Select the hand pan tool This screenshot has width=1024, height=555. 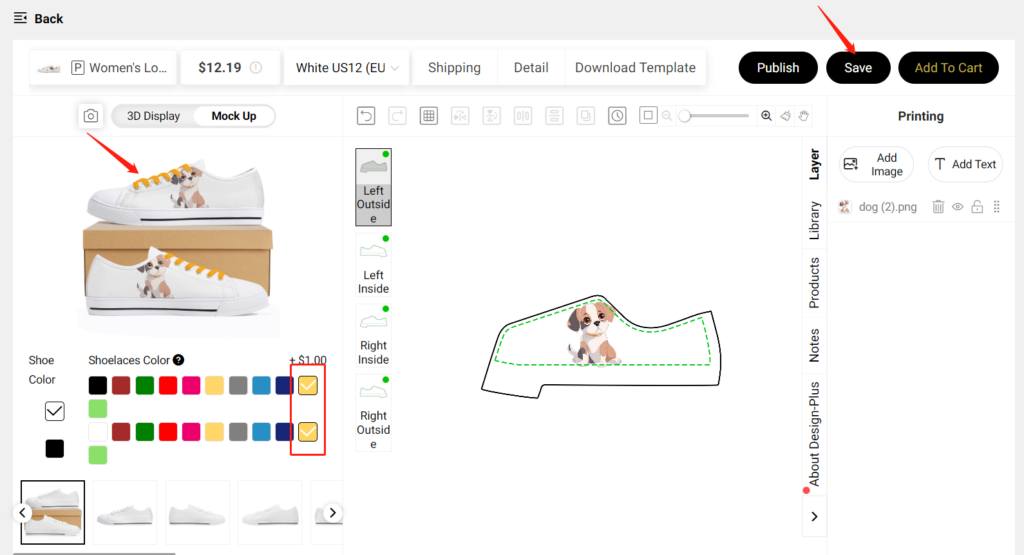pyautogui.click(x=803, y=116)
